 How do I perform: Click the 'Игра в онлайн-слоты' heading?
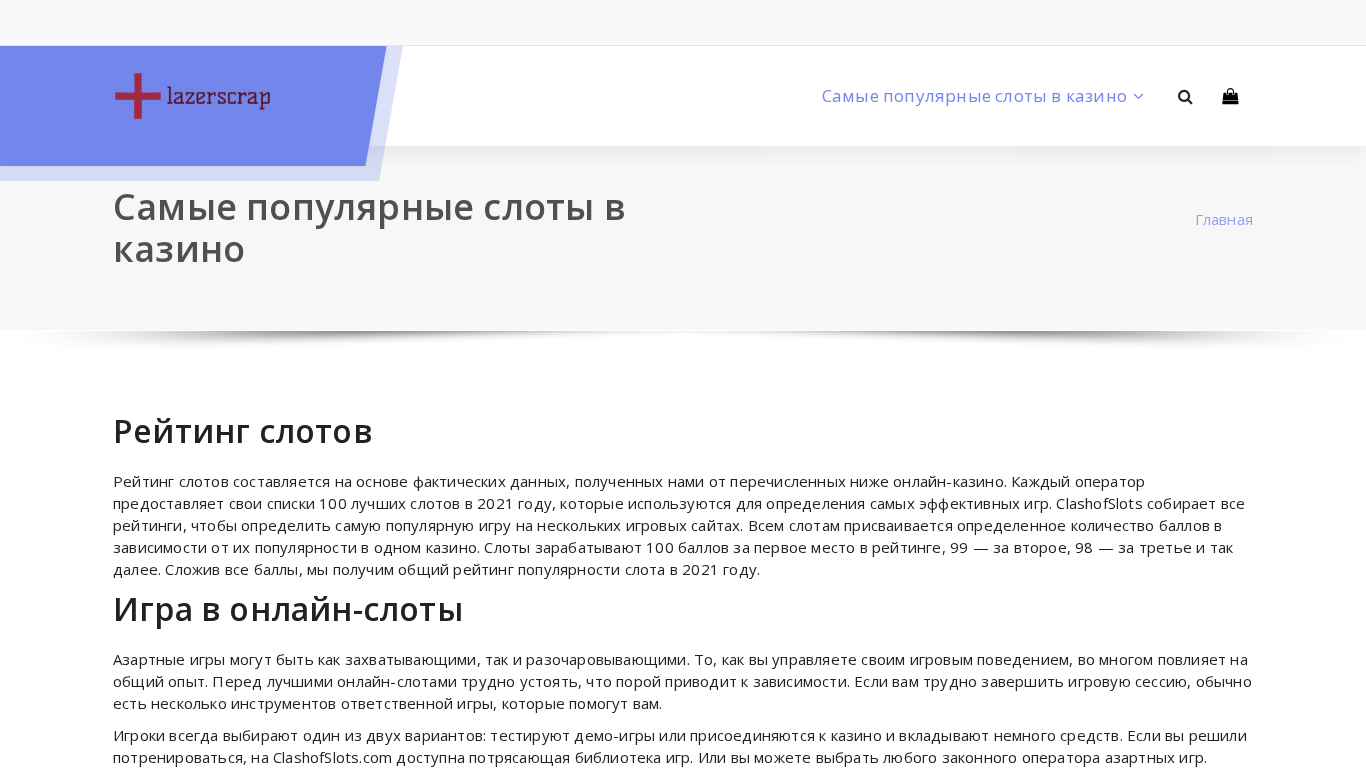coord(288,609)
